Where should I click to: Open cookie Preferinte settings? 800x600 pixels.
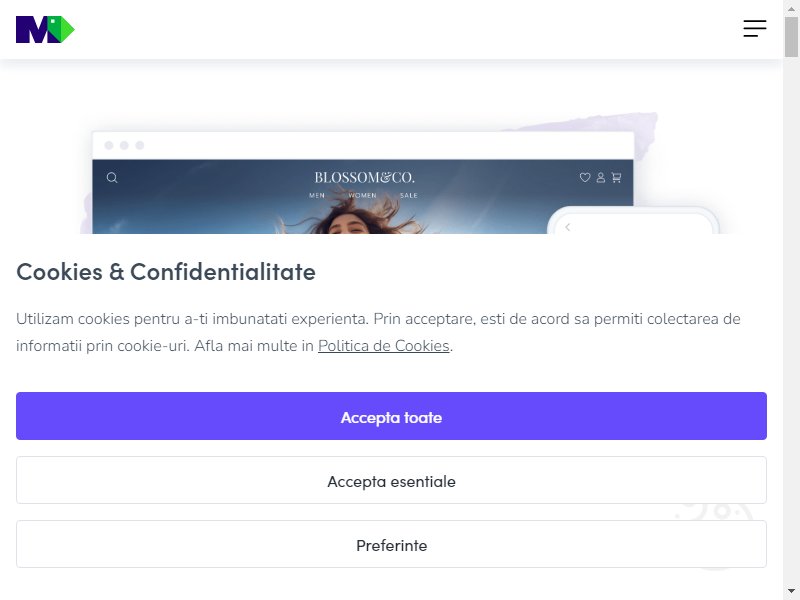point(391,544)
